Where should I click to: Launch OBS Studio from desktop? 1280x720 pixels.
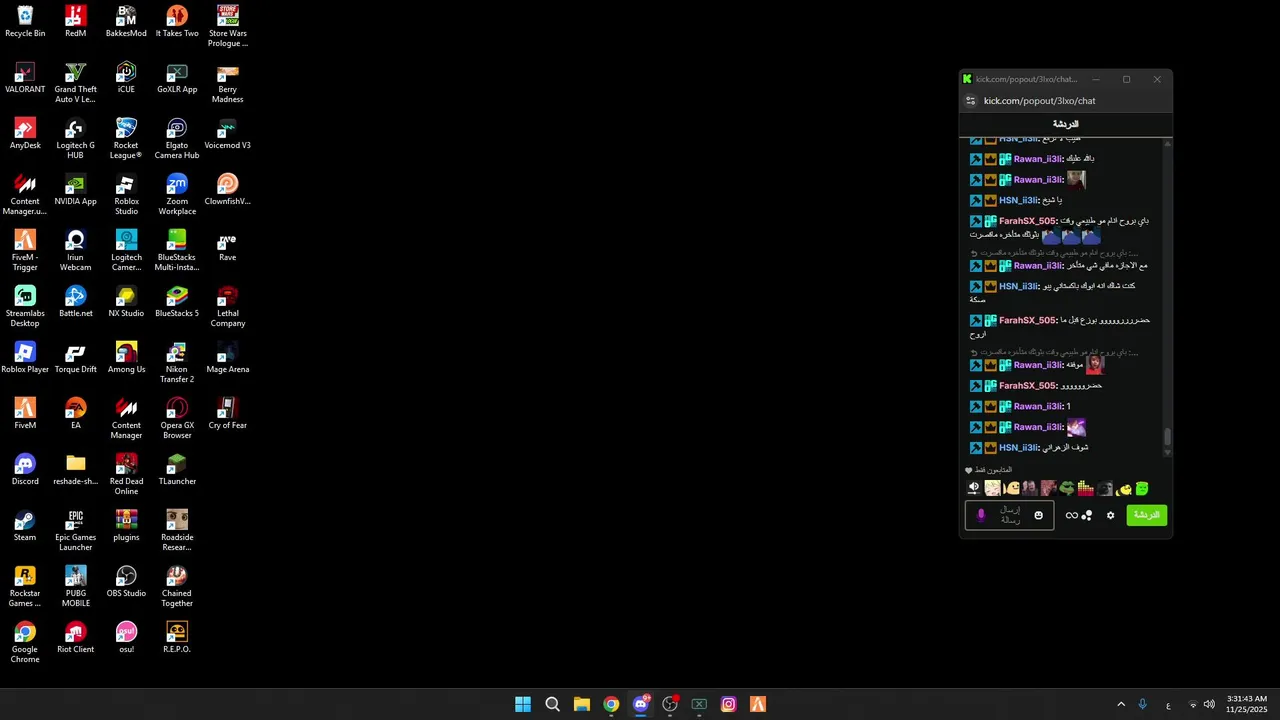(126, 582)
